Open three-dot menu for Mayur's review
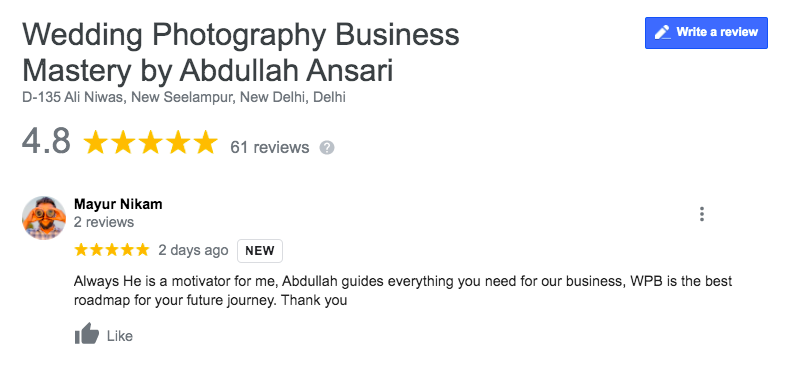The width and height of the screenshot is (787, 373). [702, 214]
